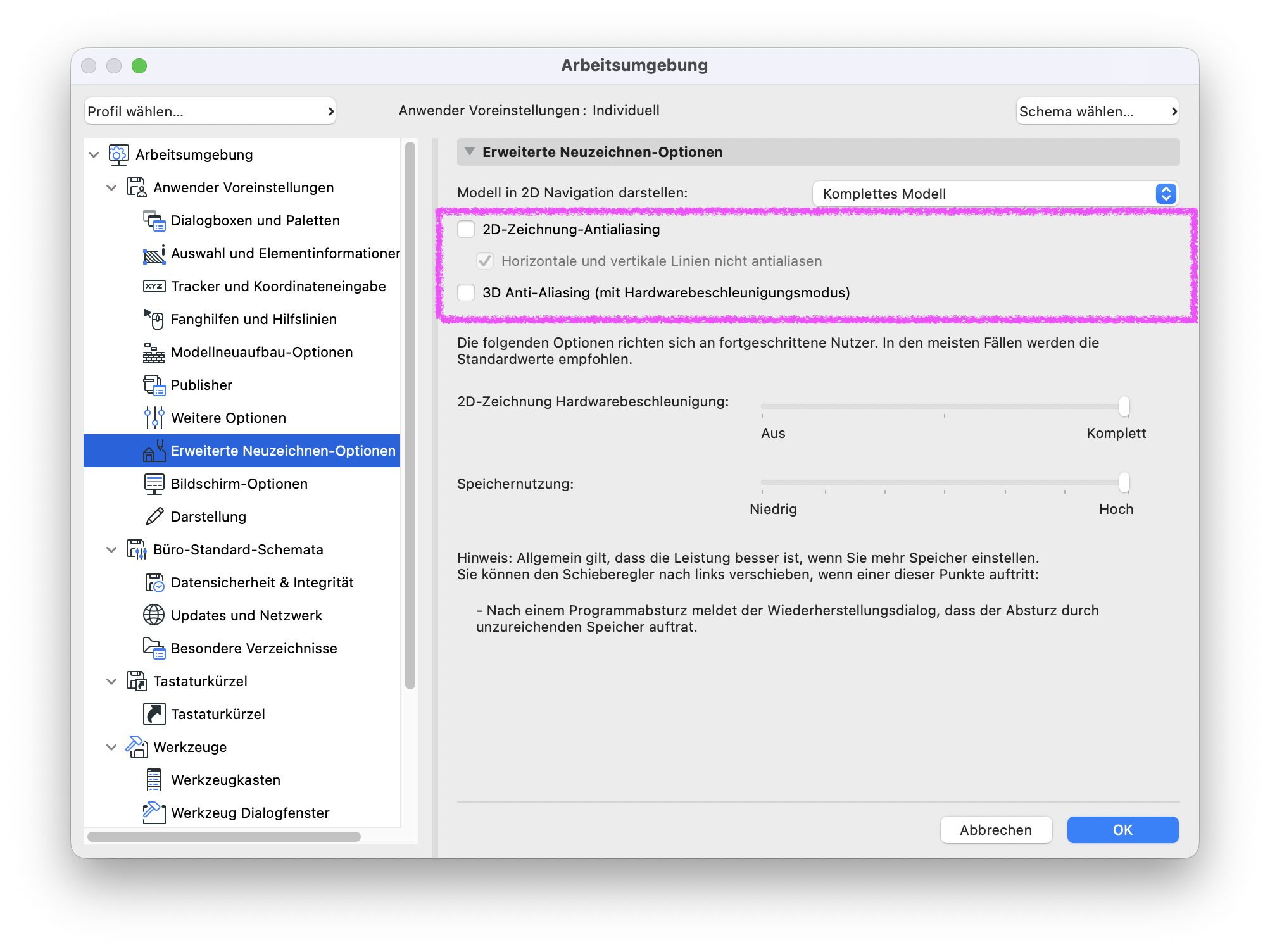This screenshot has width=1270, height=952.
Task: Select Besondere Verzeichnisse label
Action: tap(254, 648)
